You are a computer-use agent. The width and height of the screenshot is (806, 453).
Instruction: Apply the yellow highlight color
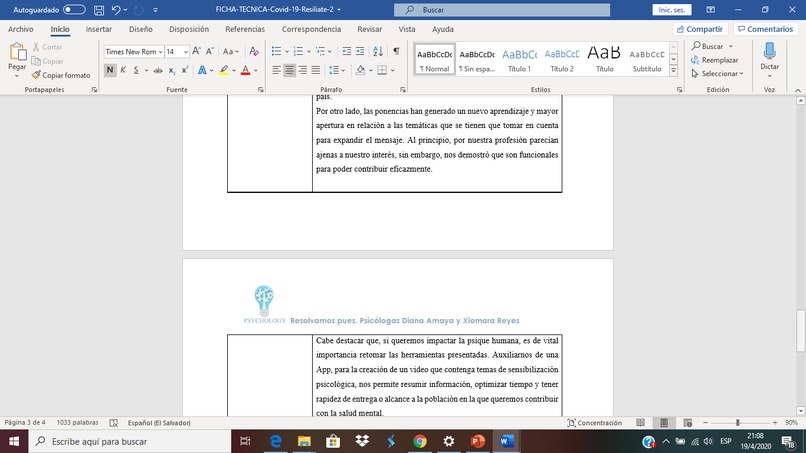point(224,70)
